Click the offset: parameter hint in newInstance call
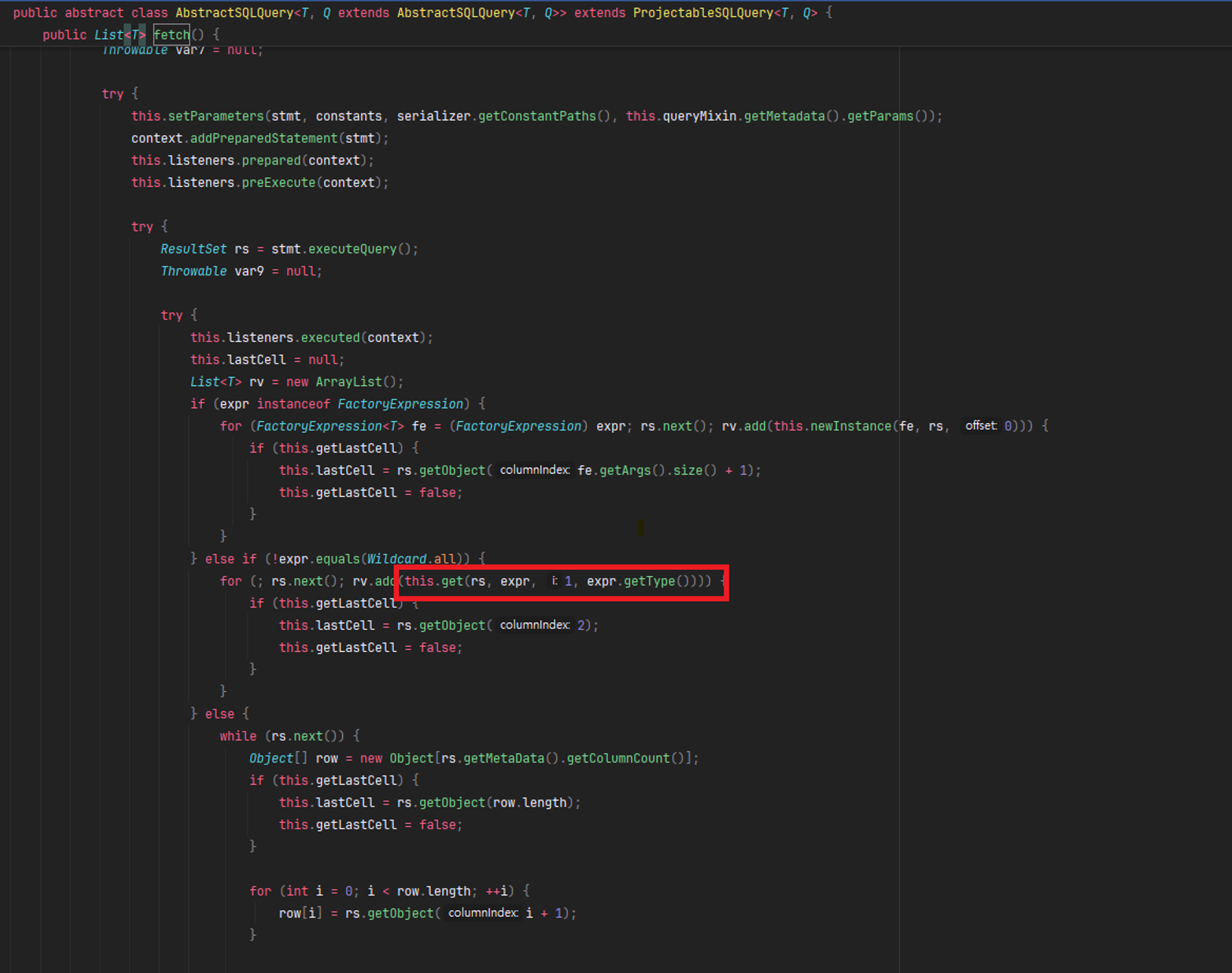 [980, 426]
